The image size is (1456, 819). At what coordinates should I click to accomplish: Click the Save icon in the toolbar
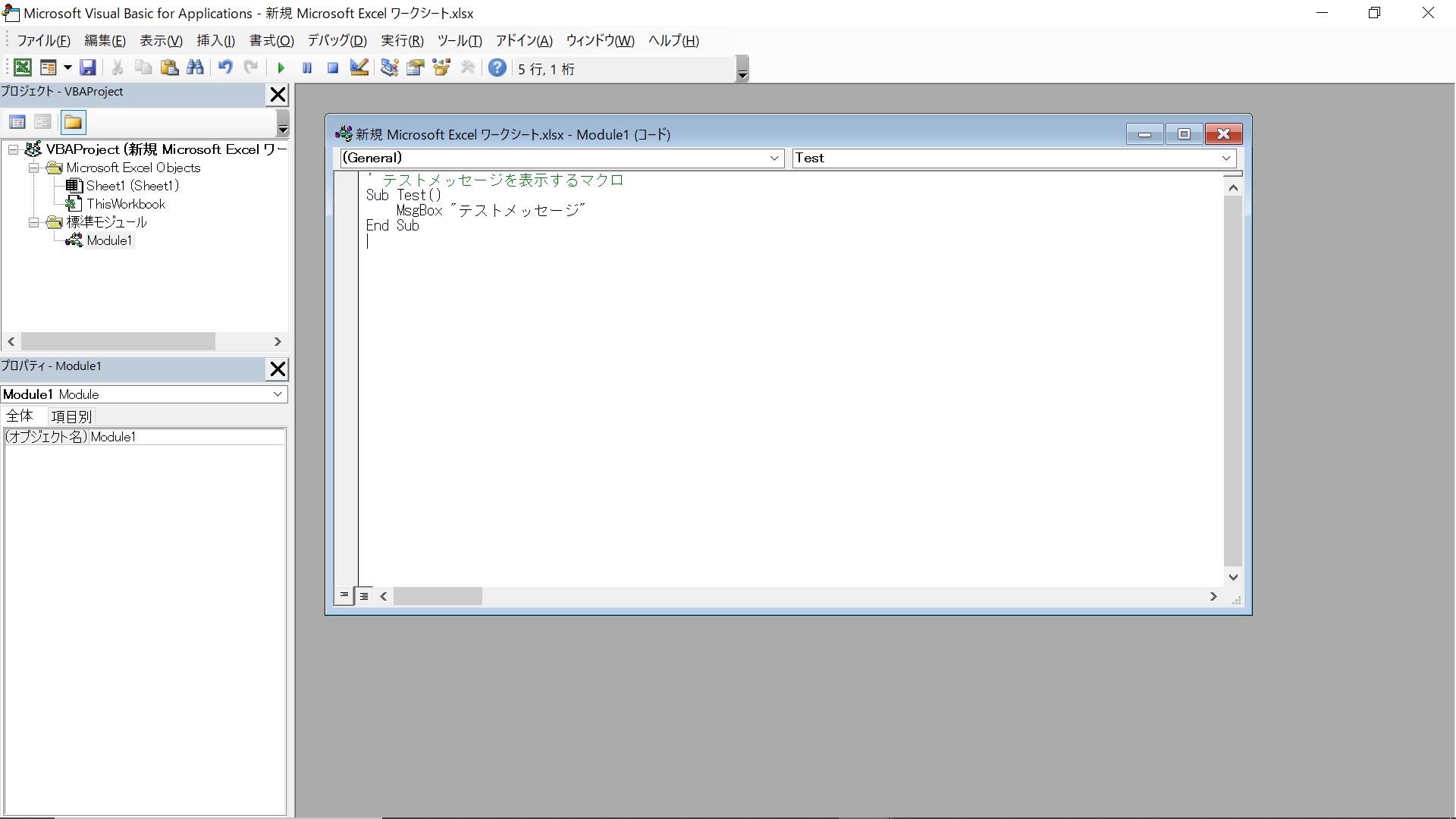(x=89, y=67)
